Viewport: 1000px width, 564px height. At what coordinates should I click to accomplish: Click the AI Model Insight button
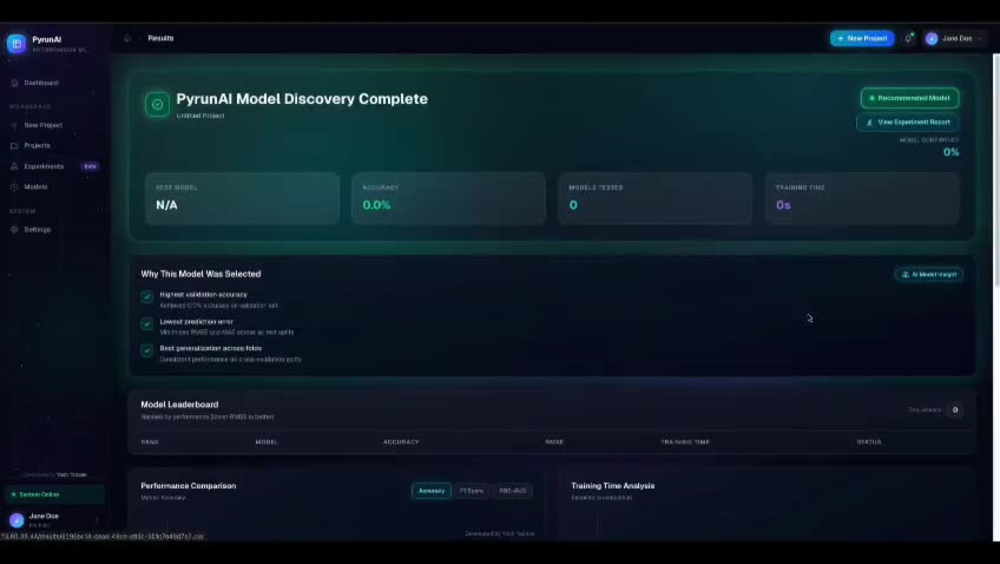tap(929, 274)
